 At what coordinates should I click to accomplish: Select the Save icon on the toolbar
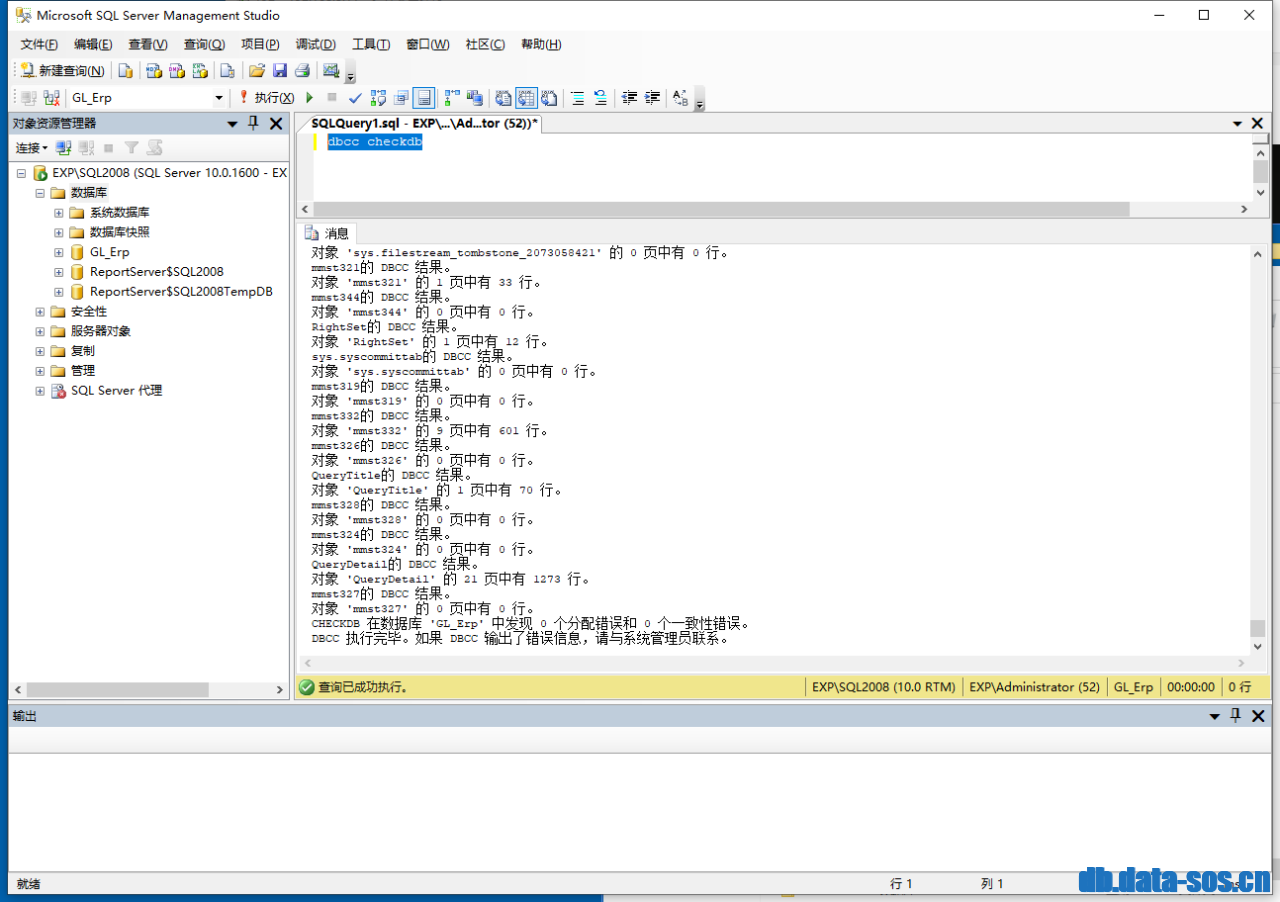281,70
